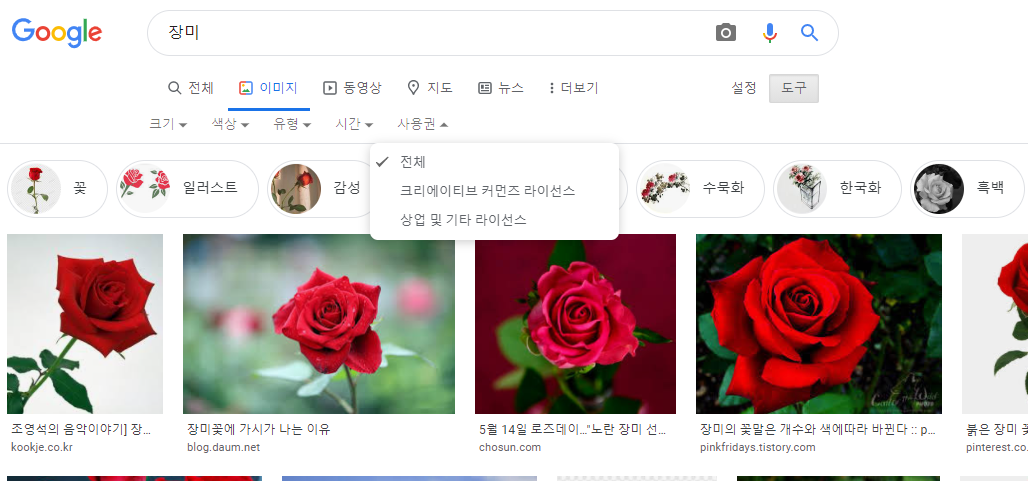Image resolution: width=1028 pixels, height=481 pixels.
Task: Click the pinkfridays.tistory.com source text
Action: pos(758,448)
